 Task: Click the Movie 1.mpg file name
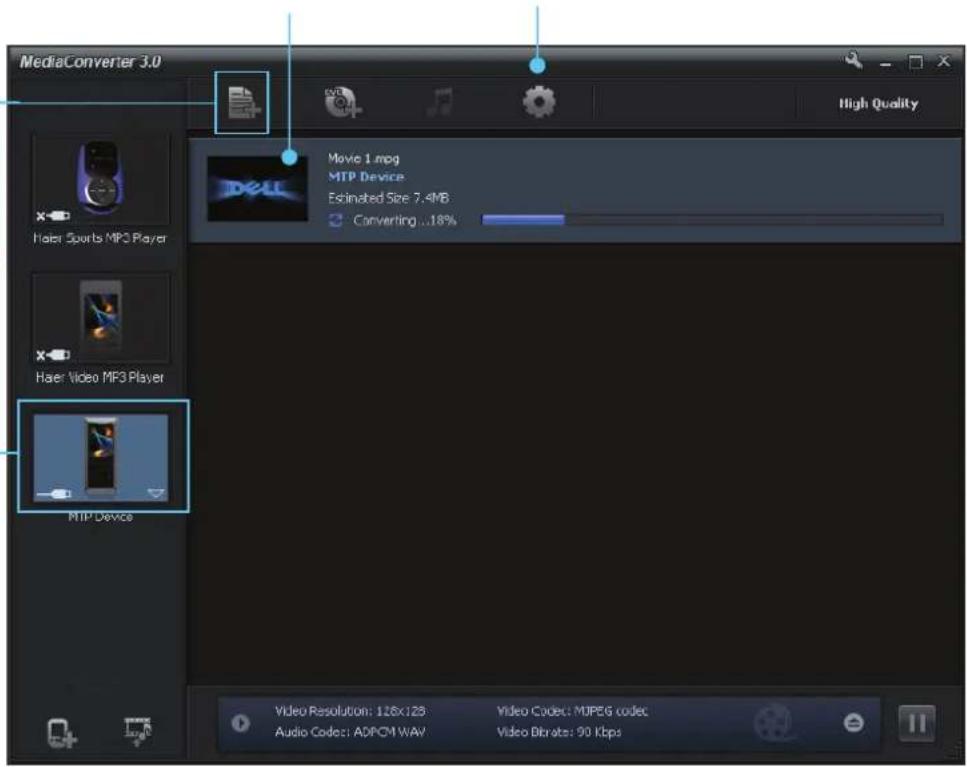[x=363, y=158]
